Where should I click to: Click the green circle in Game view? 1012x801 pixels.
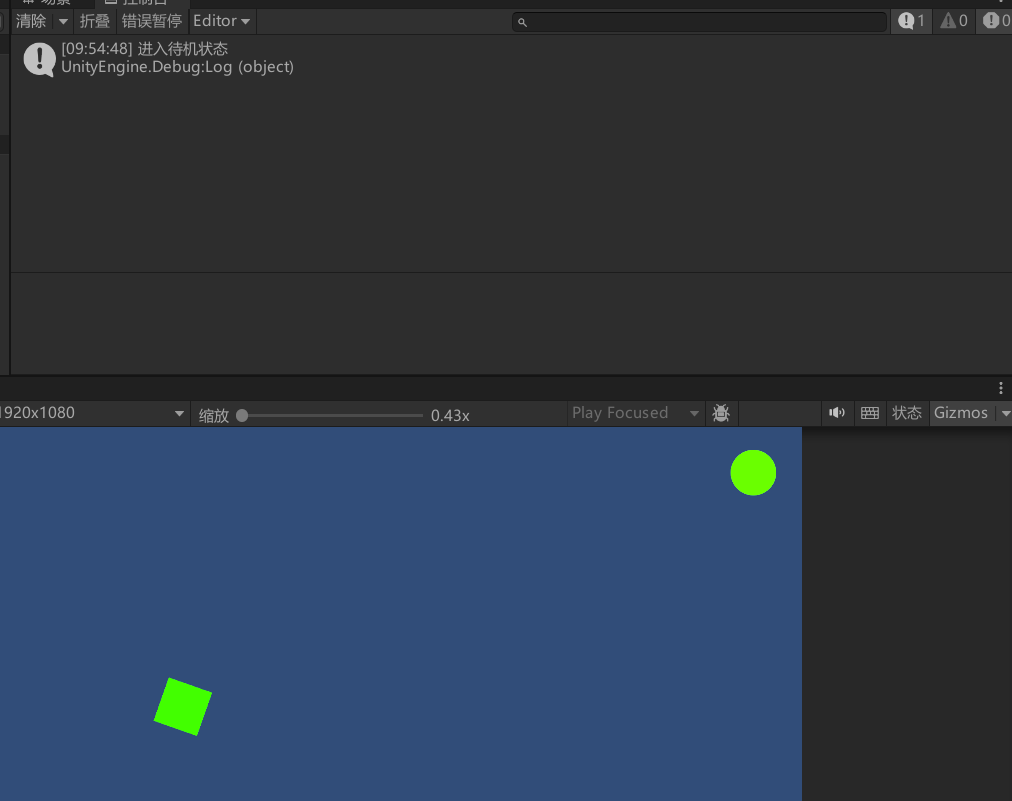click(753, 473)
